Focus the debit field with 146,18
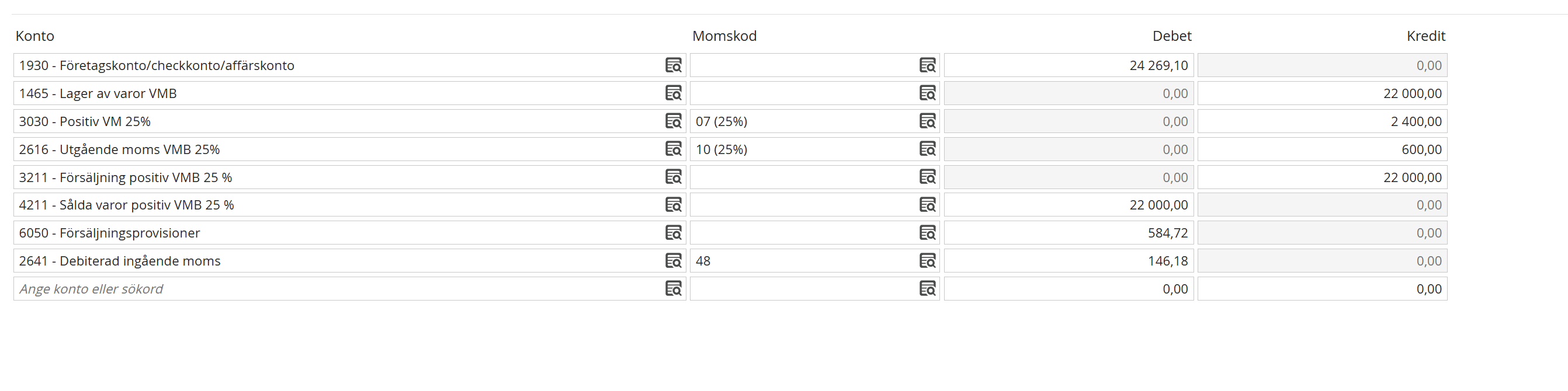 click(1069, 261)
